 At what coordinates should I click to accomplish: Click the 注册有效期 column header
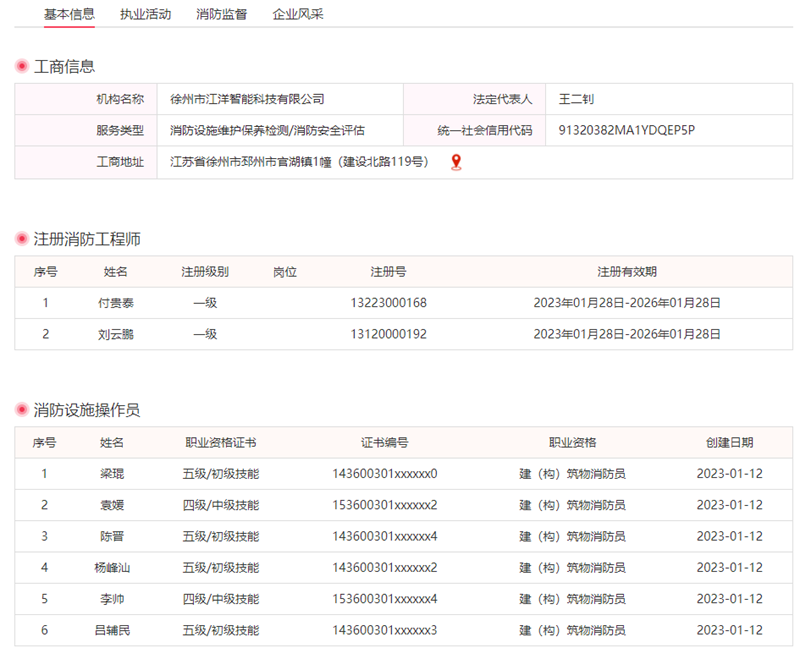tap(627, 272)
